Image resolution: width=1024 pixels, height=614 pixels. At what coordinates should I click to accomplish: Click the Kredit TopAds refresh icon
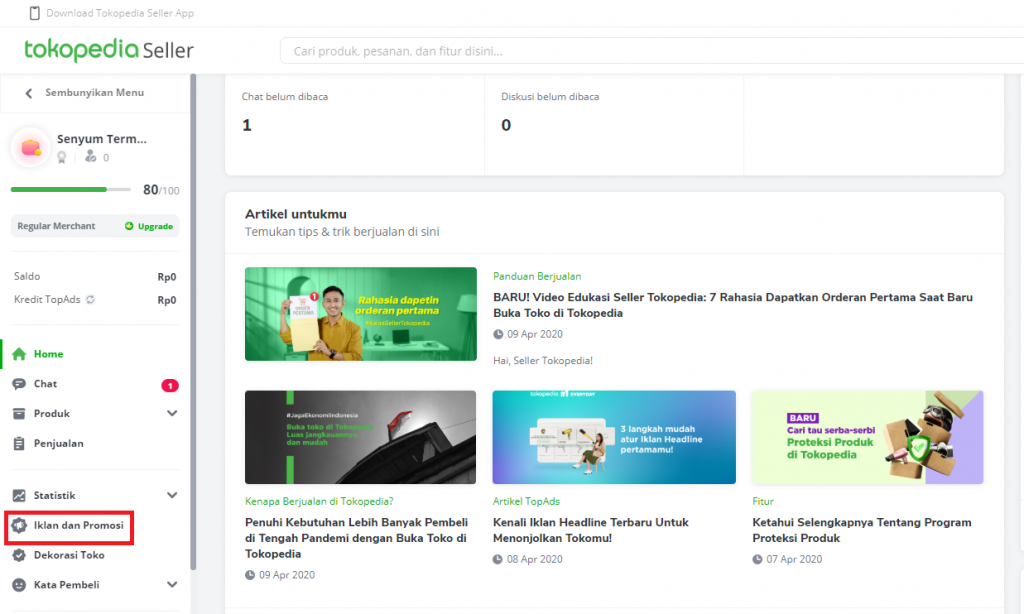point(91,300)
